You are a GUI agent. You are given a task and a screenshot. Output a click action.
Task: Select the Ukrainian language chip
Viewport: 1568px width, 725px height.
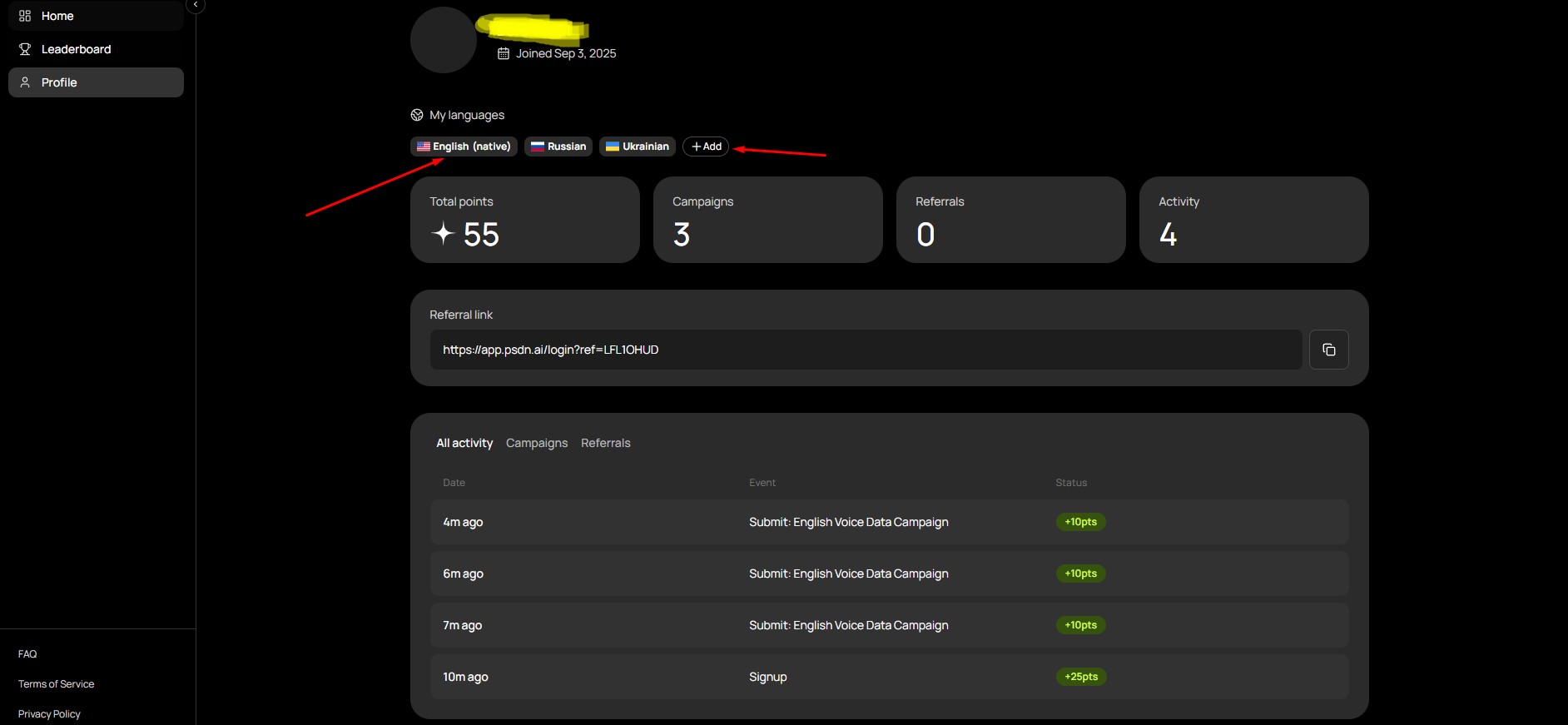pyautogui.click(x=638, y=146)
